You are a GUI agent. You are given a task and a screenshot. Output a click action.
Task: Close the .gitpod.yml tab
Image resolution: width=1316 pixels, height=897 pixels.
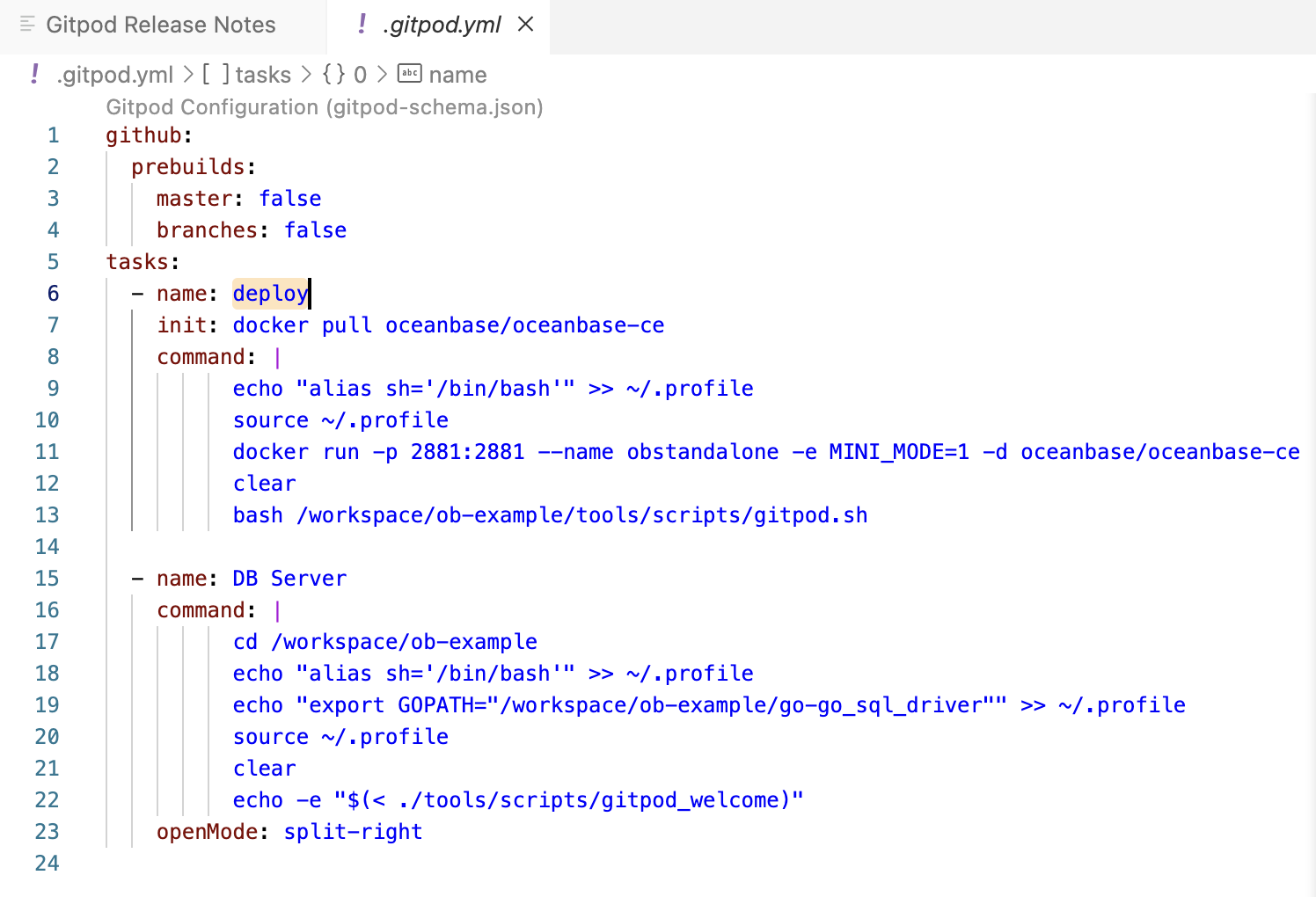point(525,25)
